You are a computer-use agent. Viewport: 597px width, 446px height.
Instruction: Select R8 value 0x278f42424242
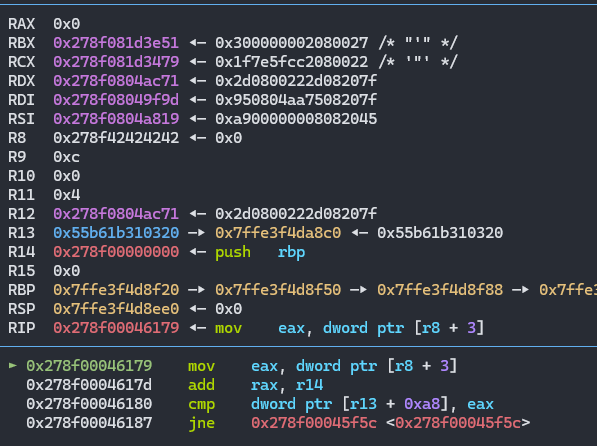116,138
